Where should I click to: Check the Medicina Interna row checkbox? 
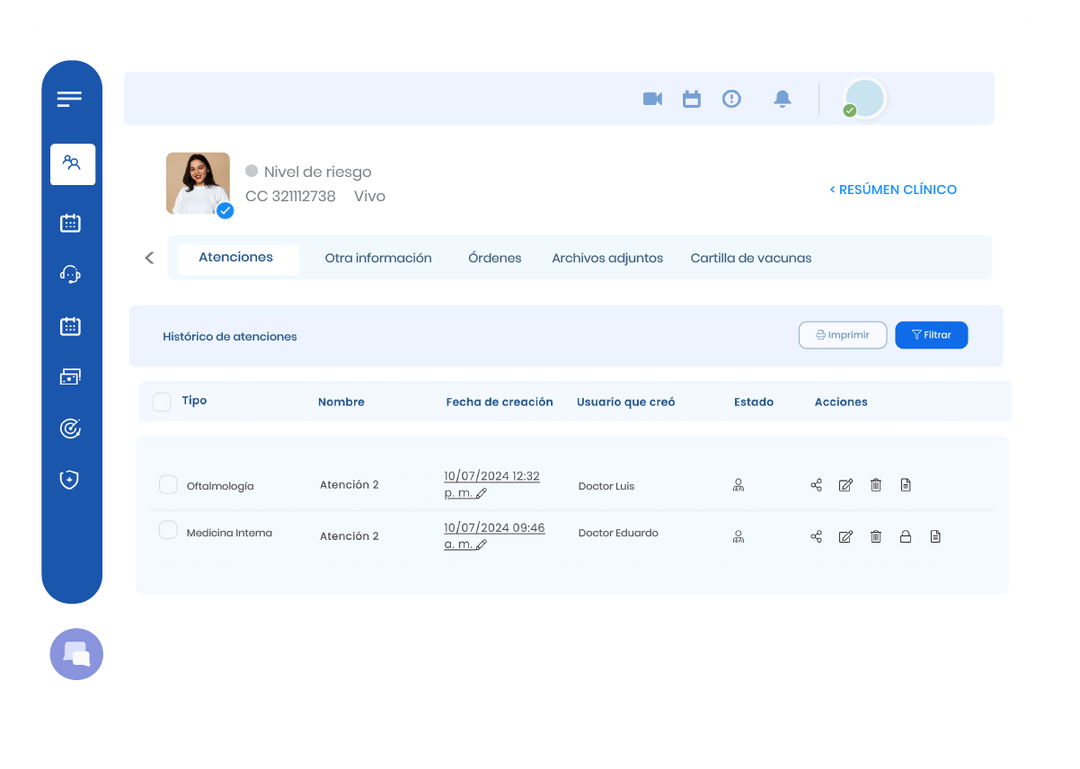point(168,530)
